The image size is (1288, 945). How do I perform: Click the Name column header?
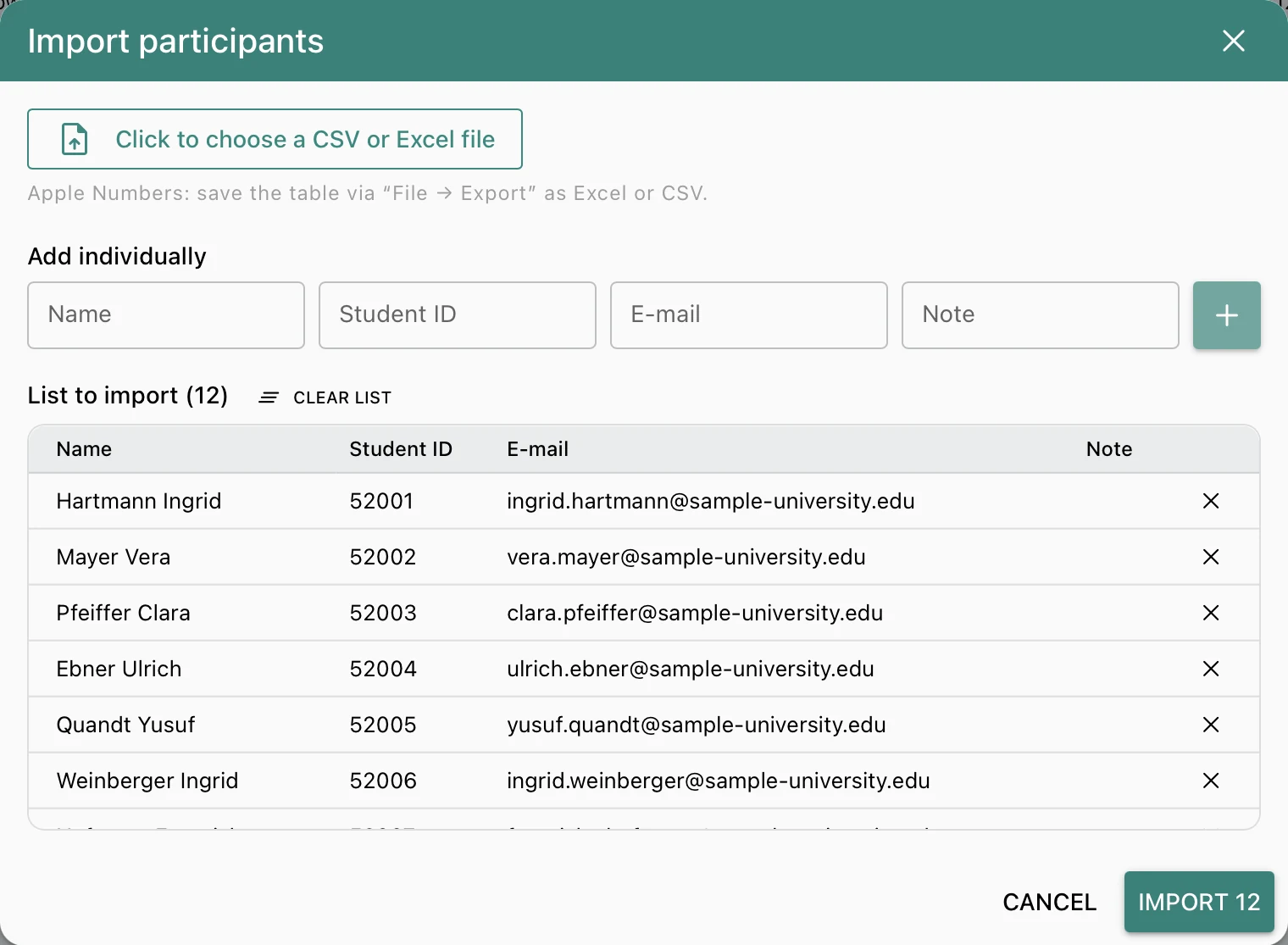pyautogui.click(x=84, y=449)
